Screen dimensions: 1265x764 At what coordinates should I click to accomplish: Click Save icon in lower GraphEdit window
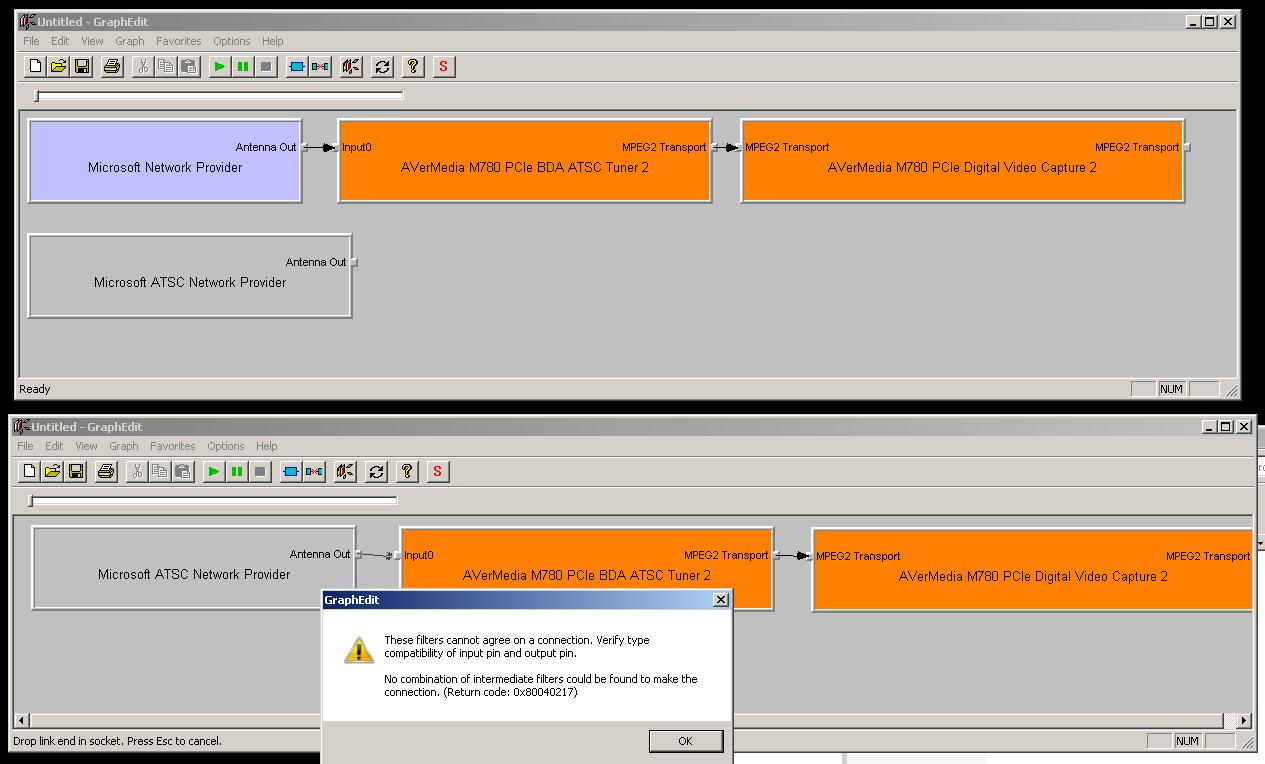click(x=76, y=471)
